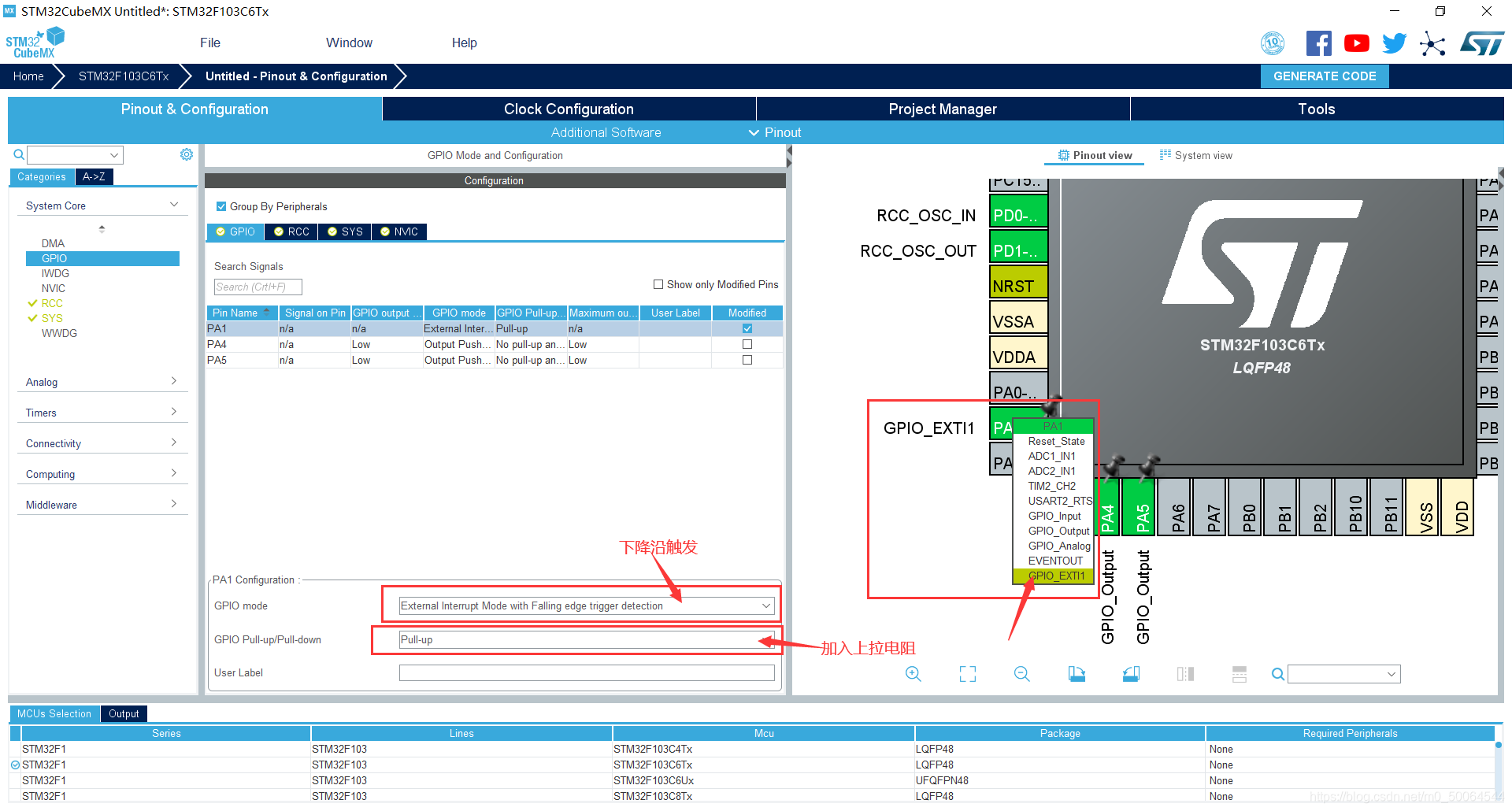
Task: Open the Twitter bird icon
Action: pyautogui.click(x=1394, y=43)
